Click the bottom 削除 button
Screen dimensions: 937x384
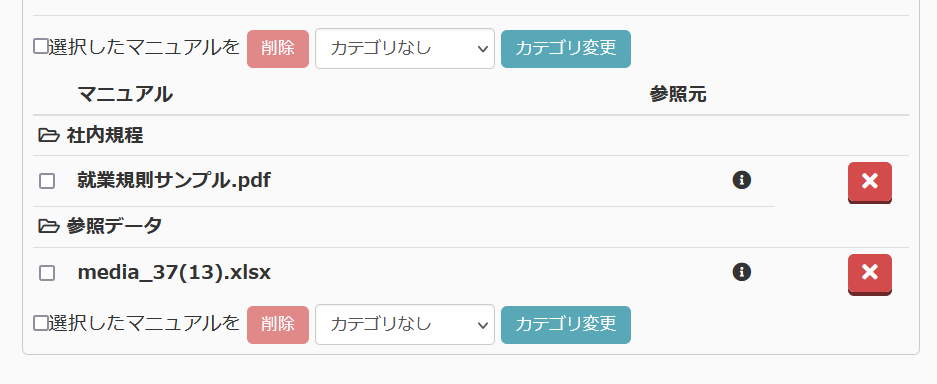pos(278,325)
